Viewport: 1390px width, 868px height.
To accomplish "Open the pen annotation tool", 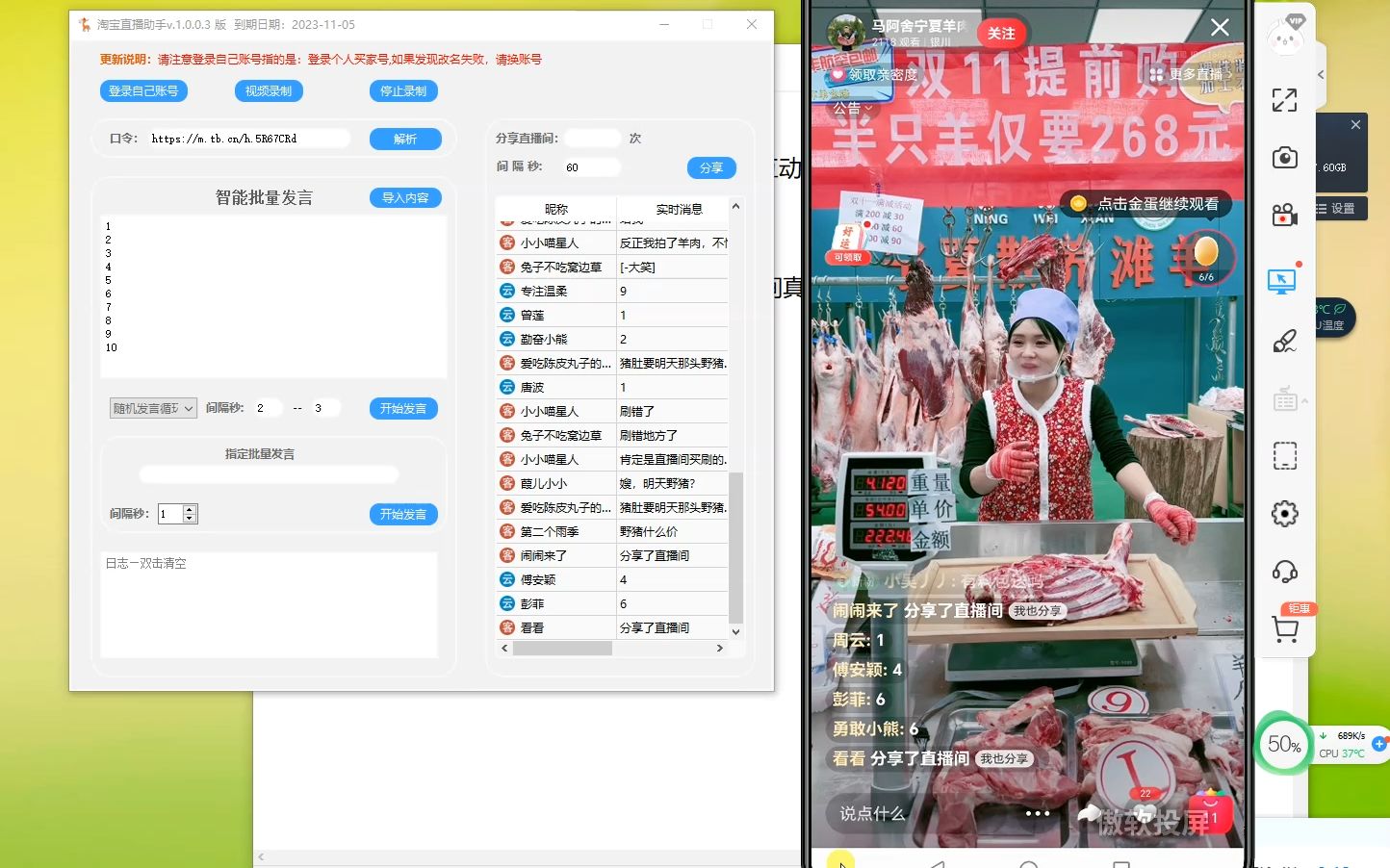I will click(x=1284, y=342).
